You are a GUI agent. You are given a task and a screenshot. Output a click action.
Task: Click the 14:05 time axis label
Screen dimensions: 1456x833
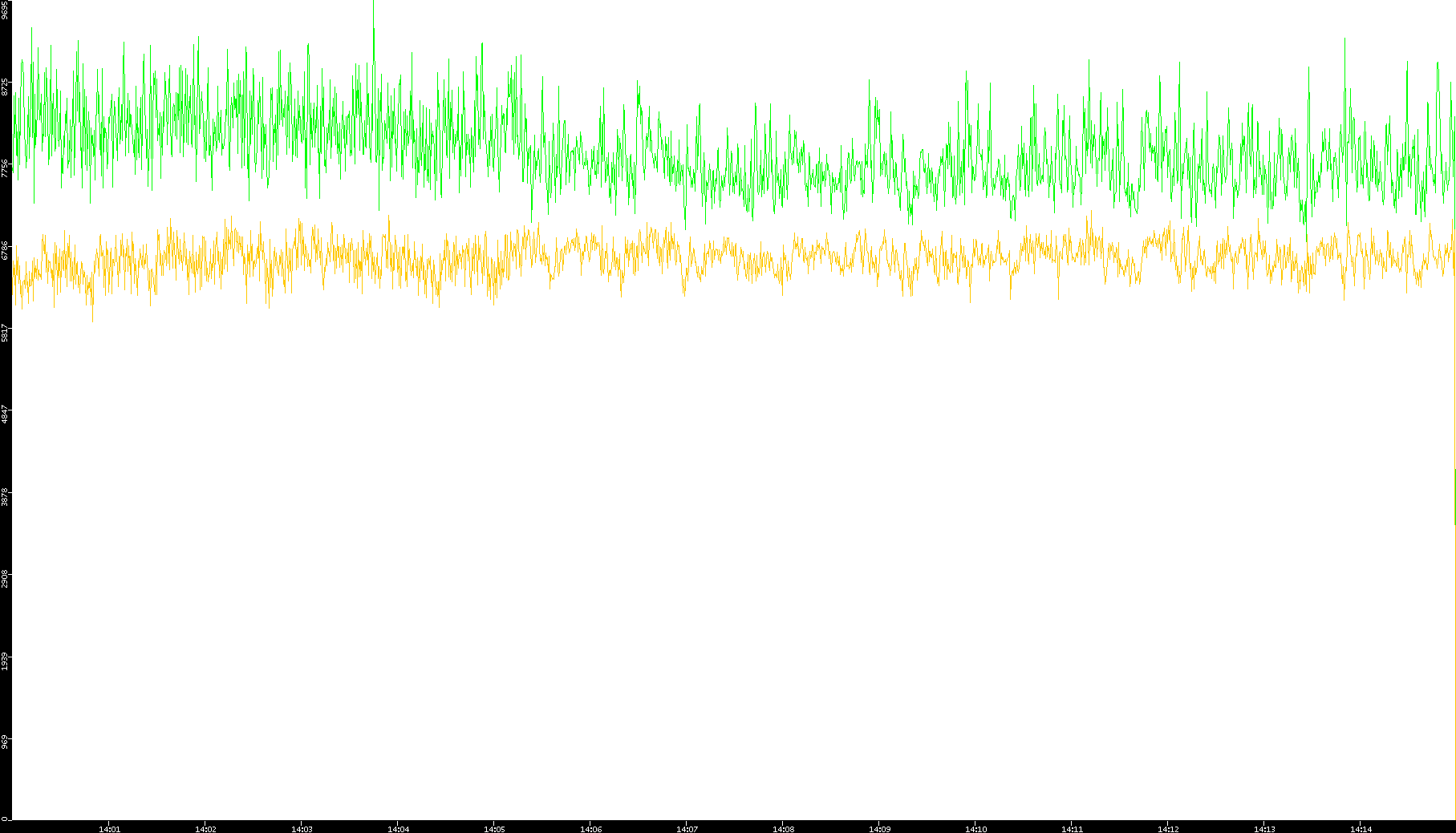494,829
